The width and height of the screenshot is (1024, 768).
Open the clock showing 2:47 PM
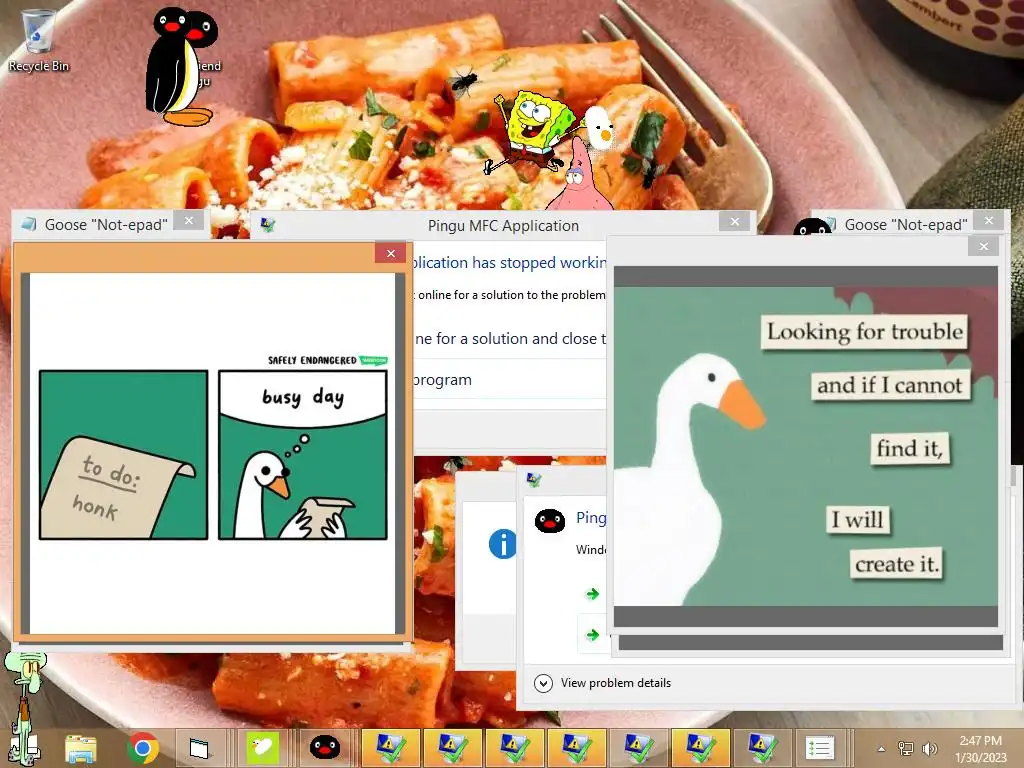(980, 749)
